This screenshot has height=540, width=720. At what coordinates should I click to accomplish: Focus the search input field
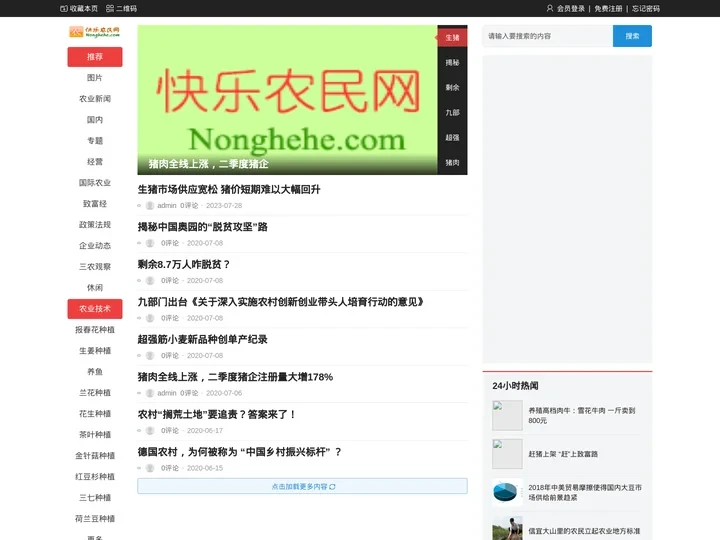click(547, 36)
